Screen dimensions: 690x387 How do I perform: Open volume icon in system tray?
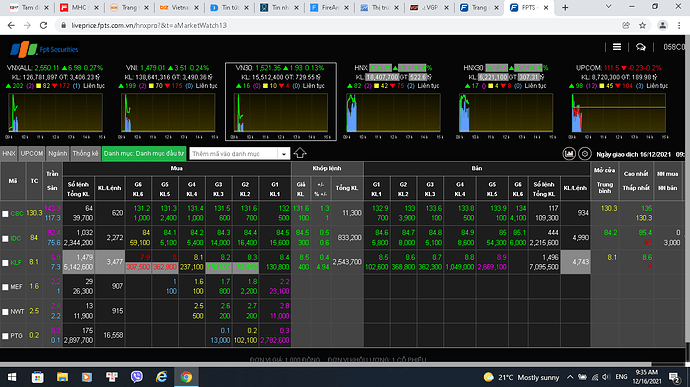click(x=606, y=377)
